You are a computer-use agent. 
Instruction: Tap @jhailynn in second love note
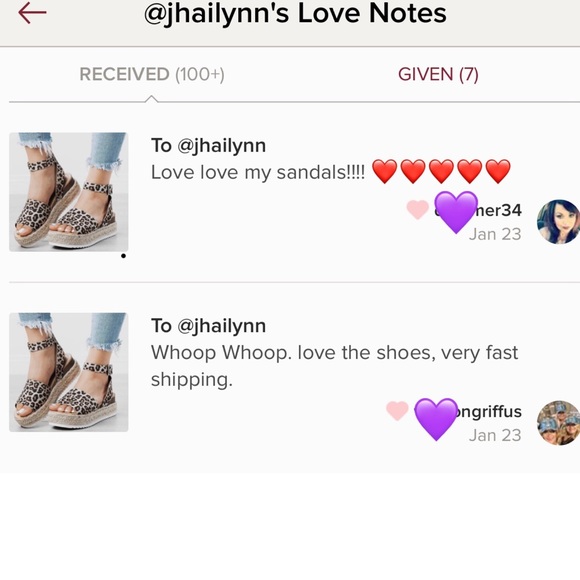point(222,326)
